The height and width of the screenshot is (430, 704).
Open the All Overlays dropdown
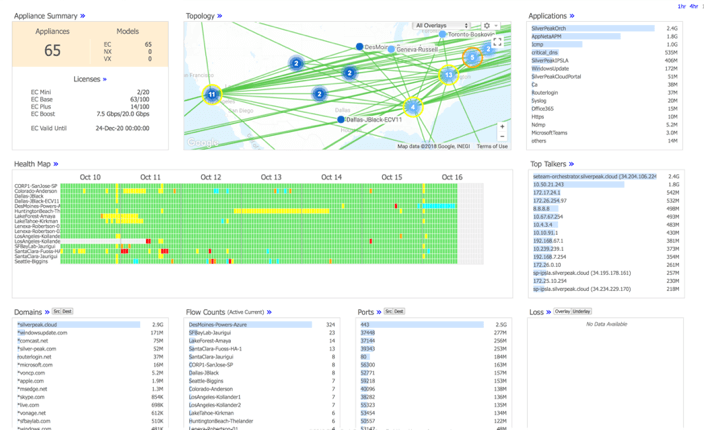tap(441, 26)
